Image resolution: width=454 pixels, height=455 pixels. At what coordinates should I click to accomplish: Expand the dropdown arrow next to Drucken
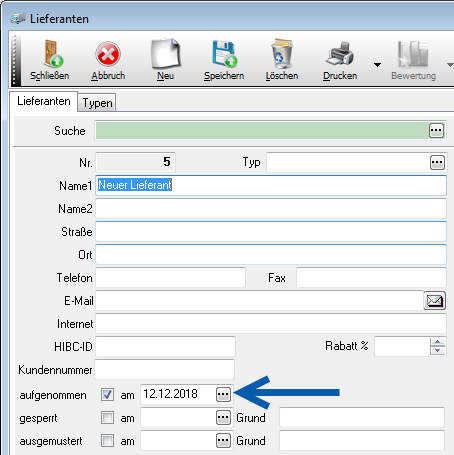(x=377, y=65)
